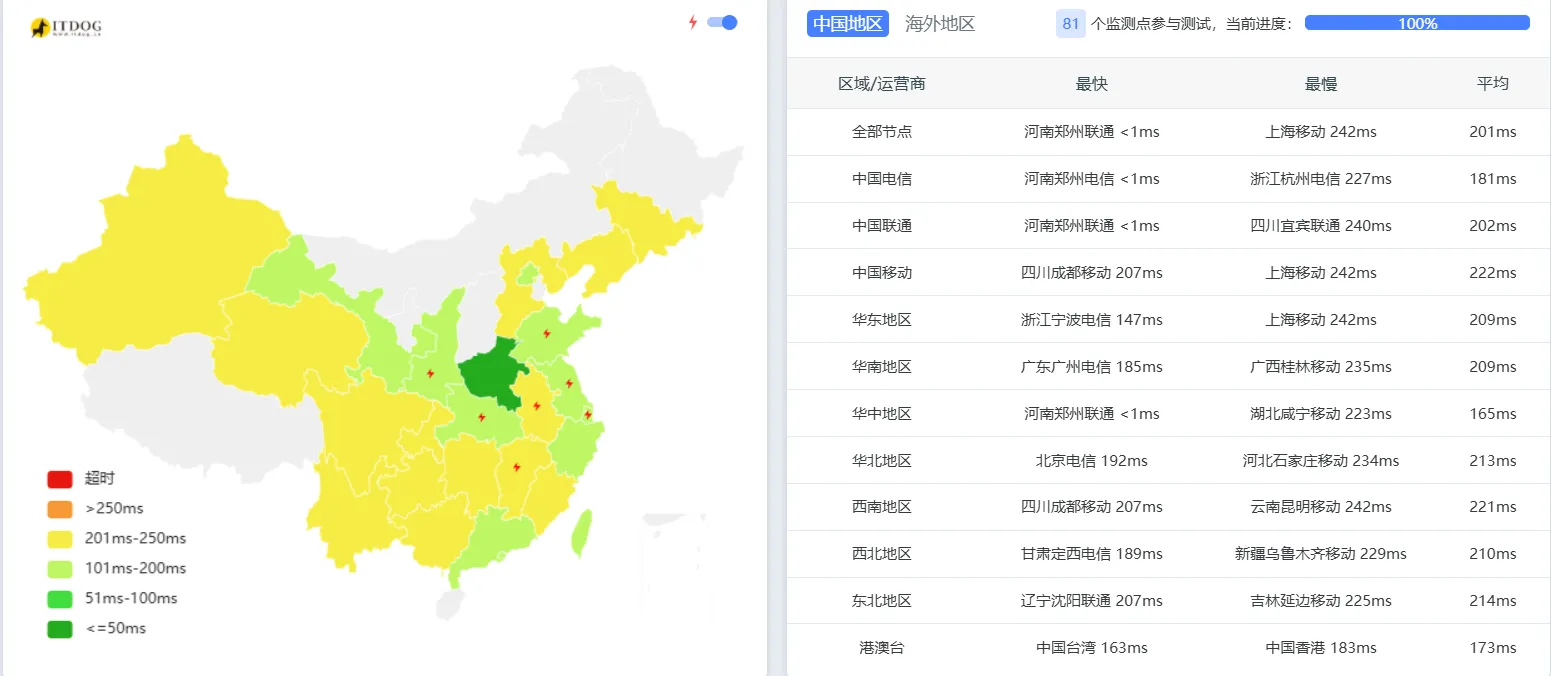This screenshot has height=676, width=1551.
Task: Click the dark green <=50ms legend swatch
Action: (60, 629)
